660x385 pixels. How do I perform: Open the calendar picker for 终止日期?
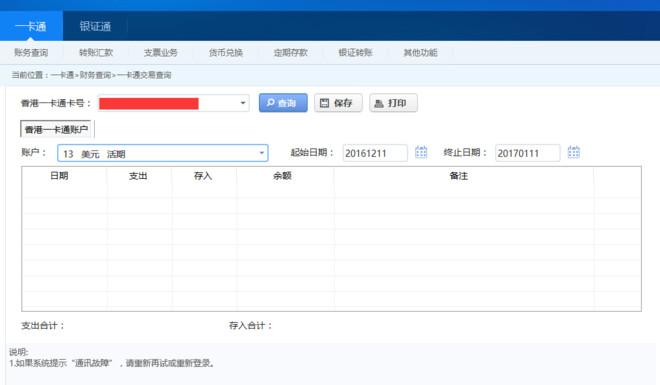[573, 152]
